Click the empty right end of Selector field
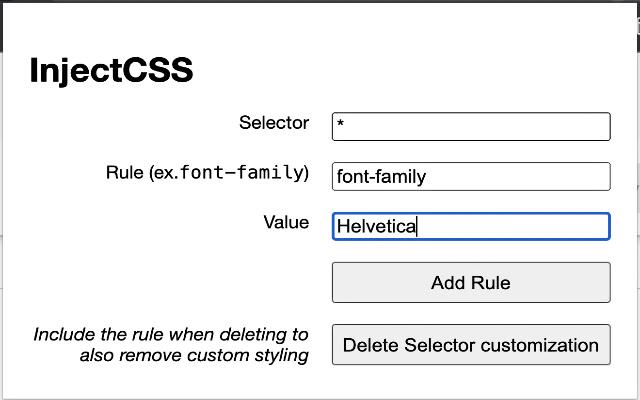The image size is (640, 400). click(580, 127)
